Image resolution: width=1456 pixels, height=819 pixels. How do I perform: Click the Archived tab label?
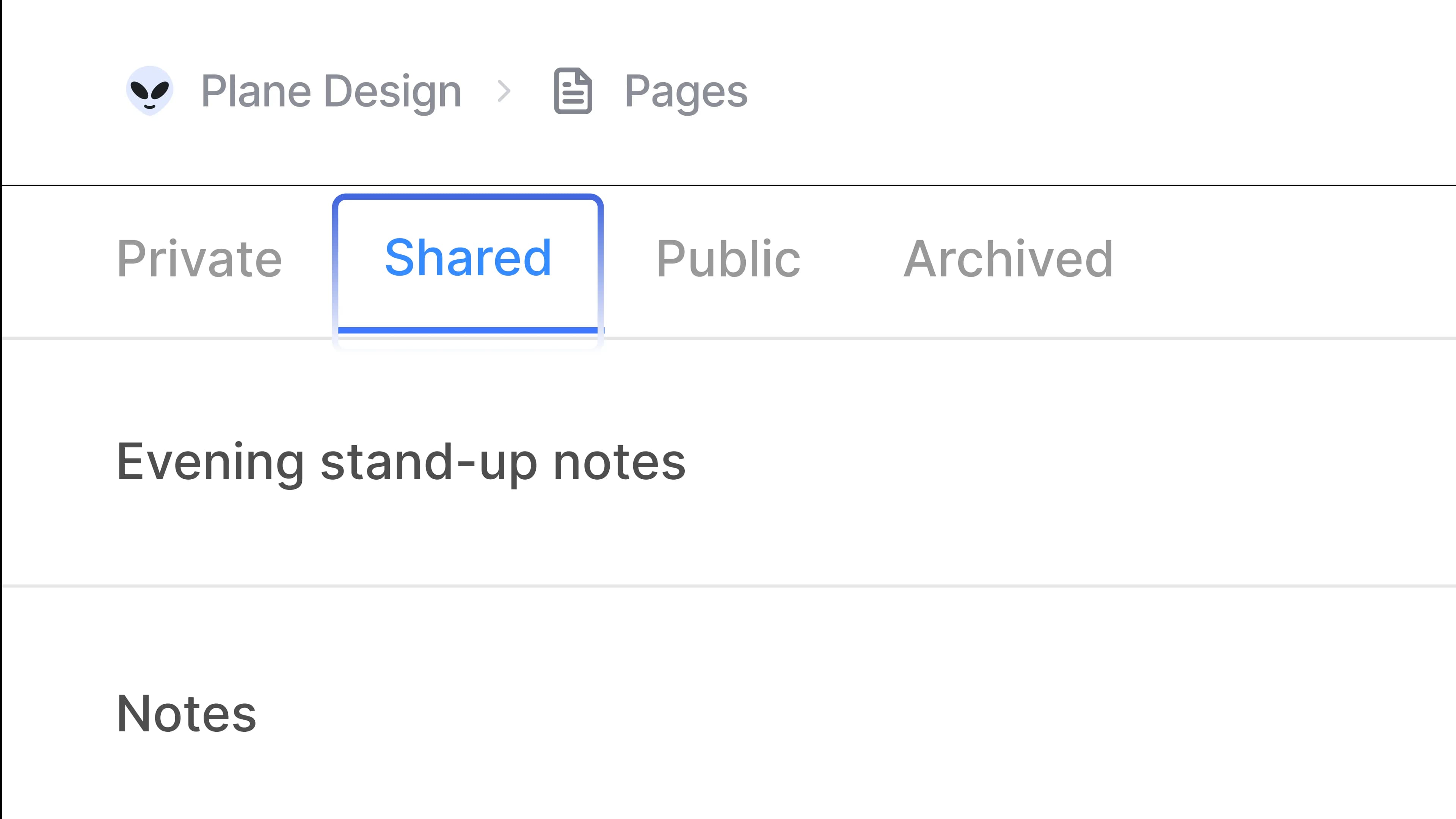[1008, 259]
